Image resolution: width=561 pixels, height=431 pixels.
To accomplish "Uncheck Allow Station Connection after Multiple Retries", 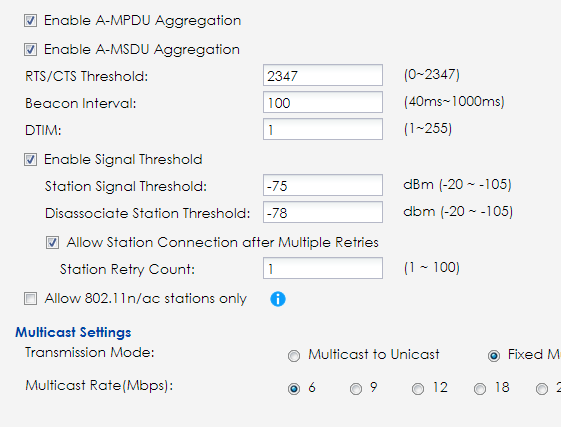I will tap(52, 243).
